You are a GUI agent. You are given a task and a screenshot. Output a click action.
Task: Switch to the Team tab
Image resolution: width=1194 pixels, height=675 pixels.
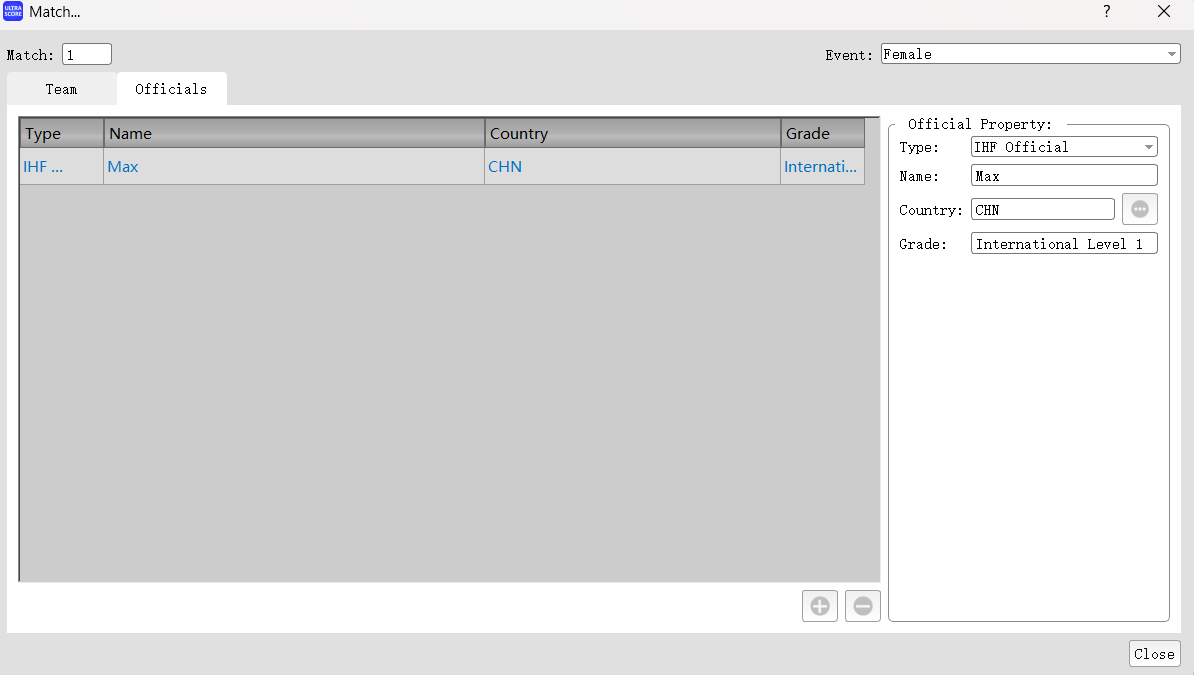(x=61, y=89)
